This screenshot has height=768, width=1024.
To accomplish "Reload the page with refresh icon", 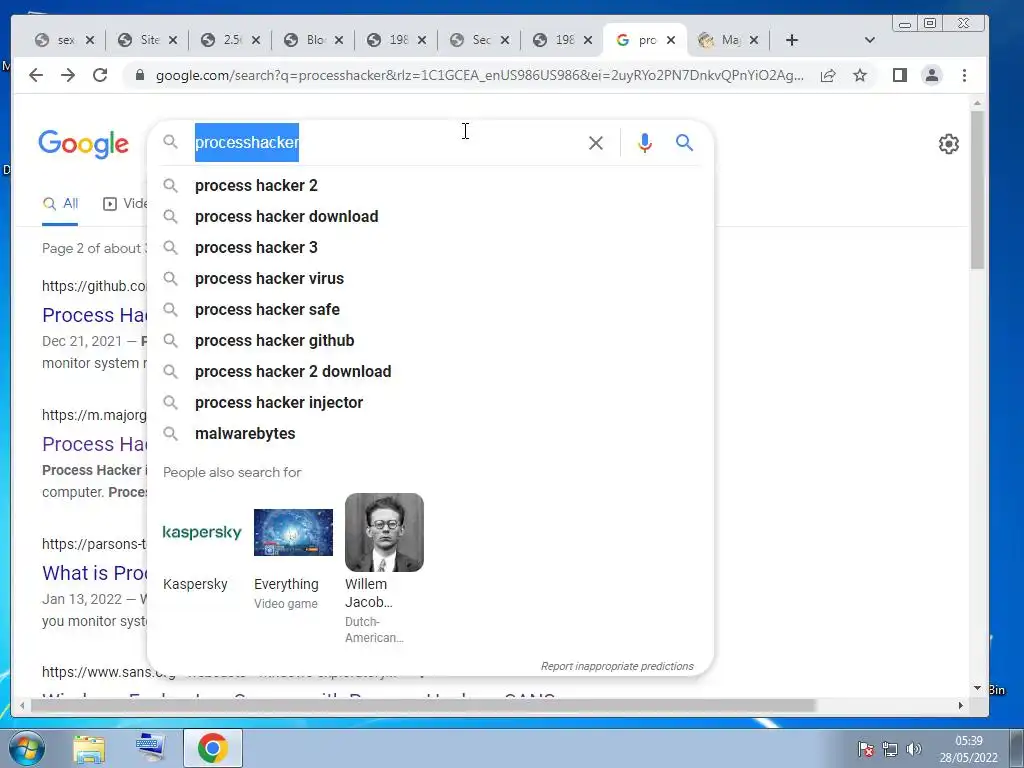I will point(100,75).
